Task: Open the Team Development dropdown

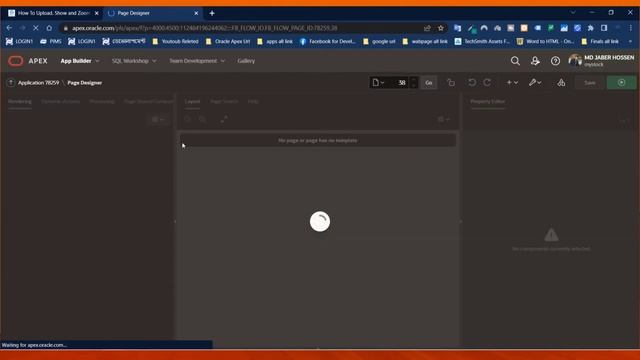Action: click(x=197, y=61)
